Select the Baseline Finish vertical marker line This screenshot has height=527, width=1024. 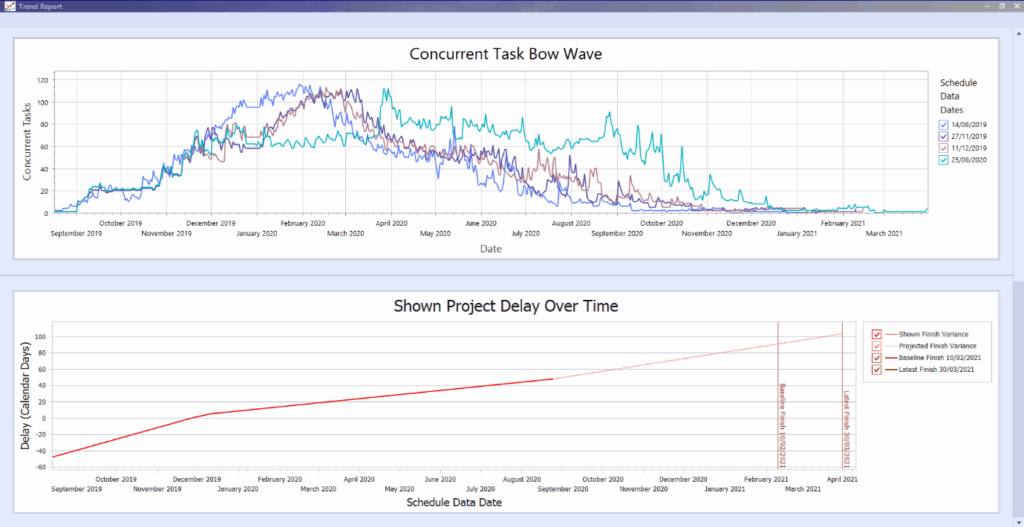pyautogui.click(x=778, y=400)
